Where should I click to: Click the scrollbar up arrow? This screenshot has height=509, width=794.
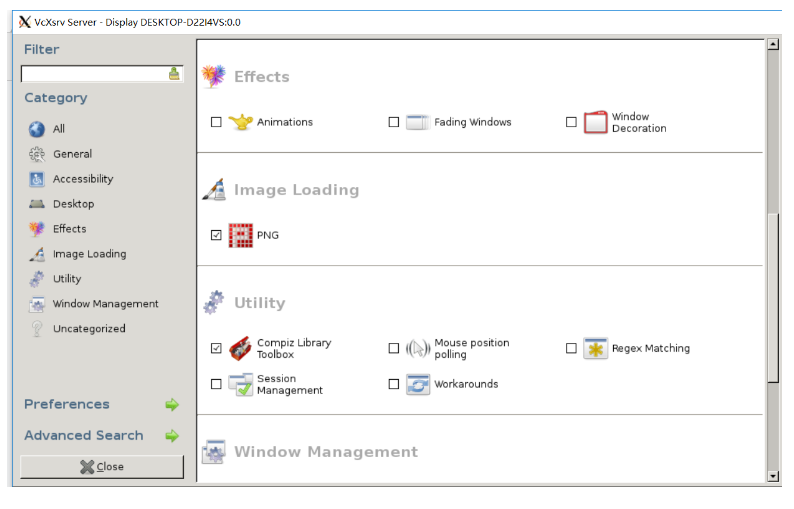(x=773, y=44)
